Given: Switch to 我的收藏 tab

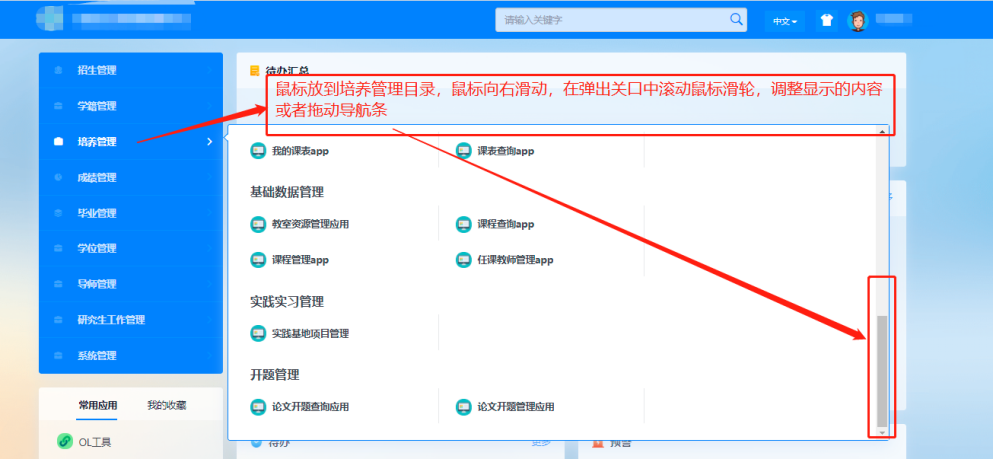Looking at the screenshot, I should pyautogui.click(x=166, y=405).
